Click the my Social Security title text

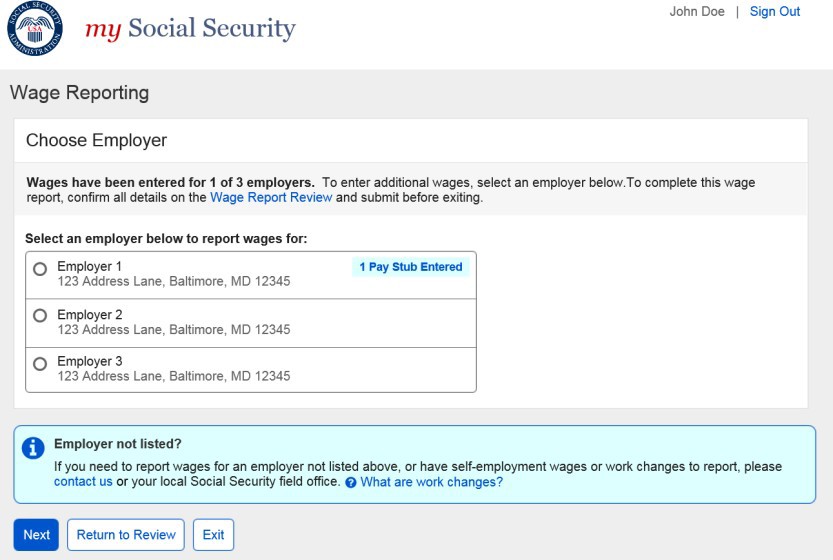pos(190,29)
